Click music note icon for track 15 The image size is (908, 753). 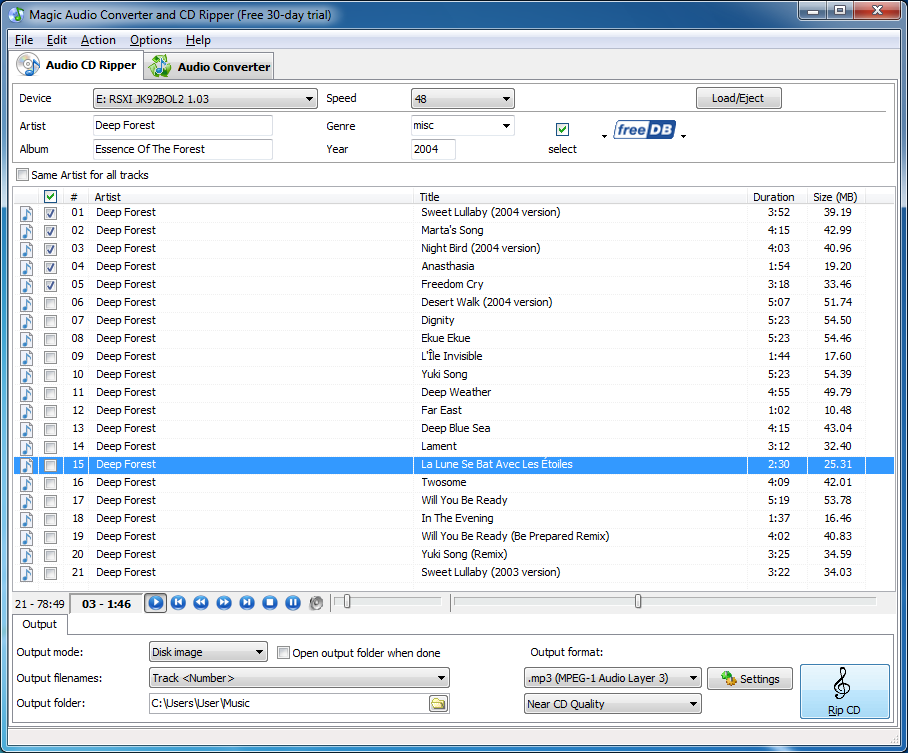coord(27,465)
